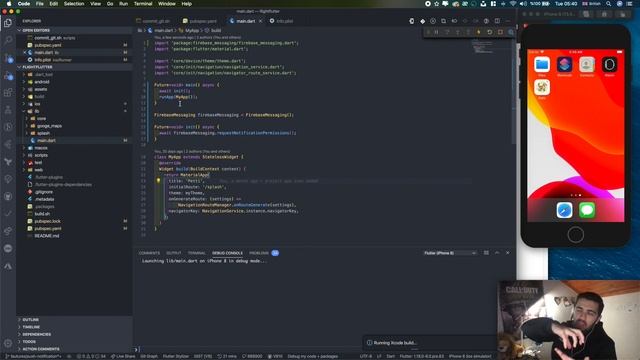Open the View menu

coord(96,4)
